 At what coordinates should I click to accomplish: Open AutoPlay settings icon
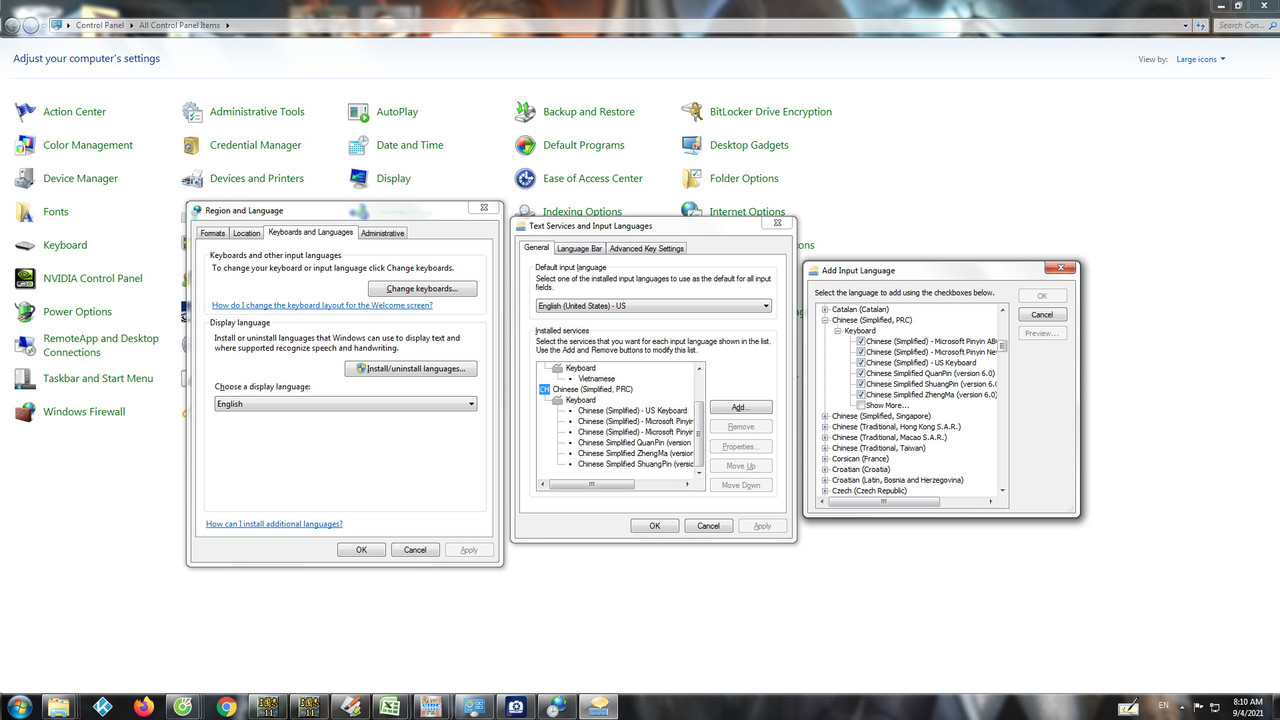359,112
